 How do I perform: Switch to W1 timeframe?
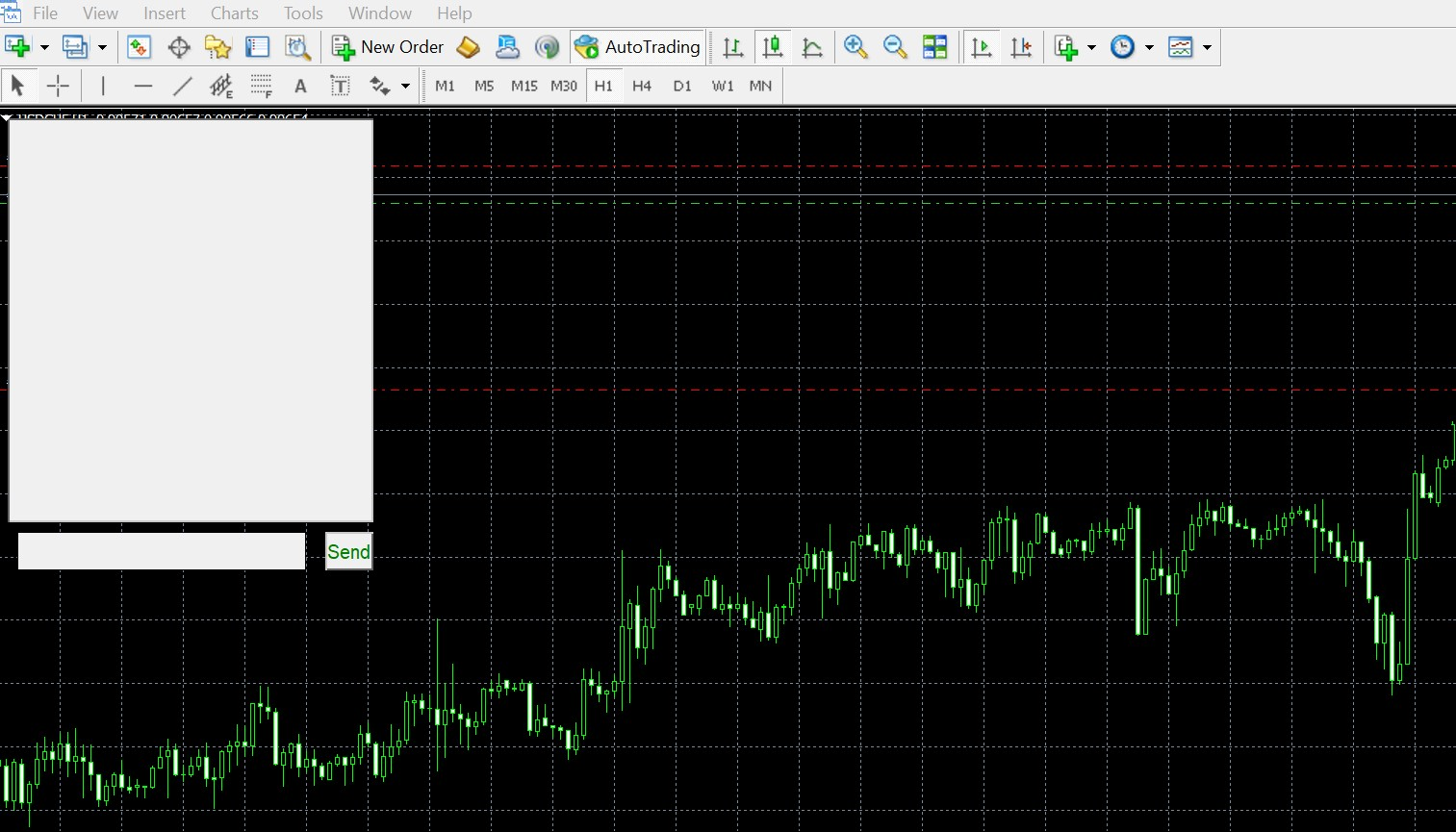point(722,86)
